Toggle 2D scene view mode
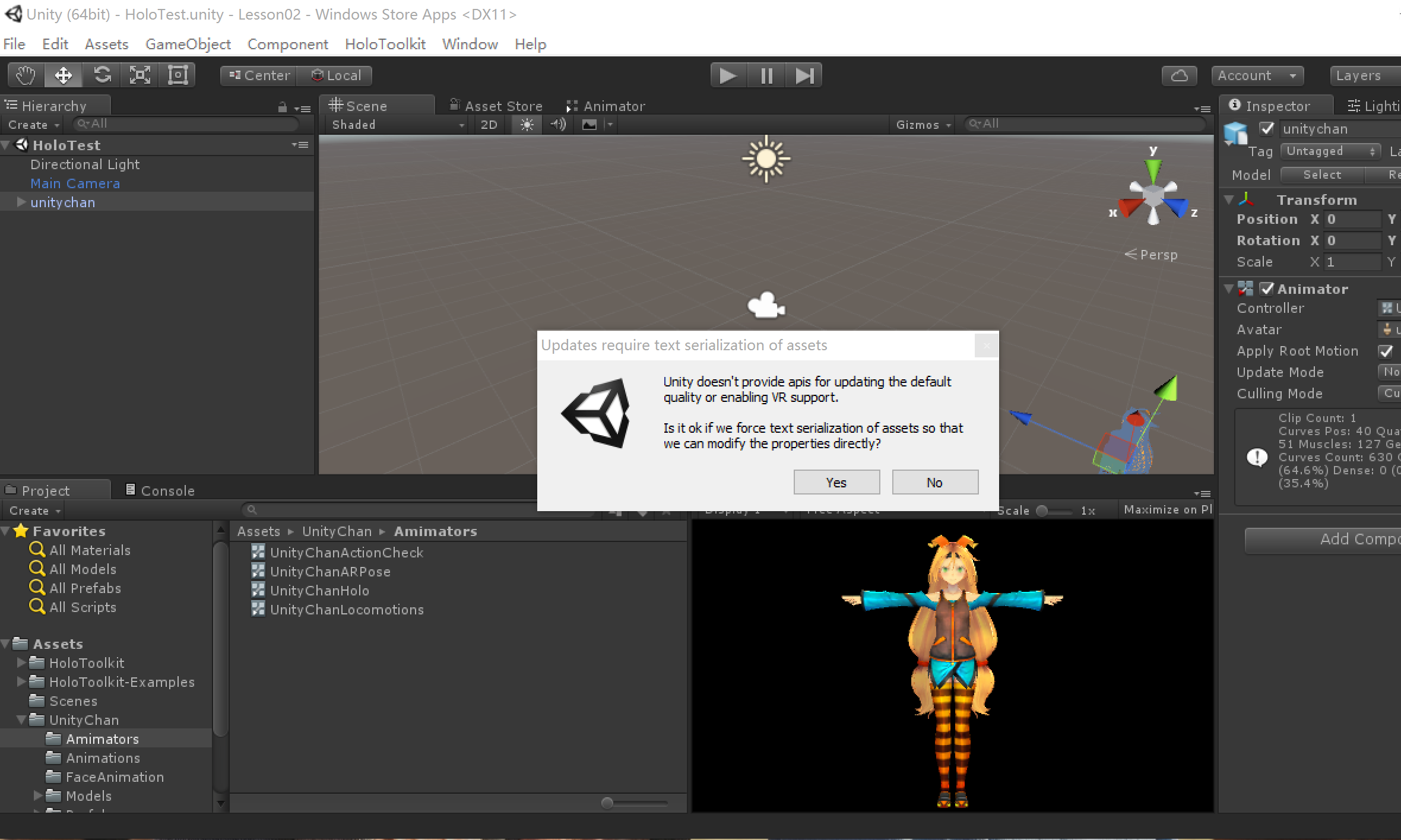This screenshot has height=840, width=1401. 489,125
